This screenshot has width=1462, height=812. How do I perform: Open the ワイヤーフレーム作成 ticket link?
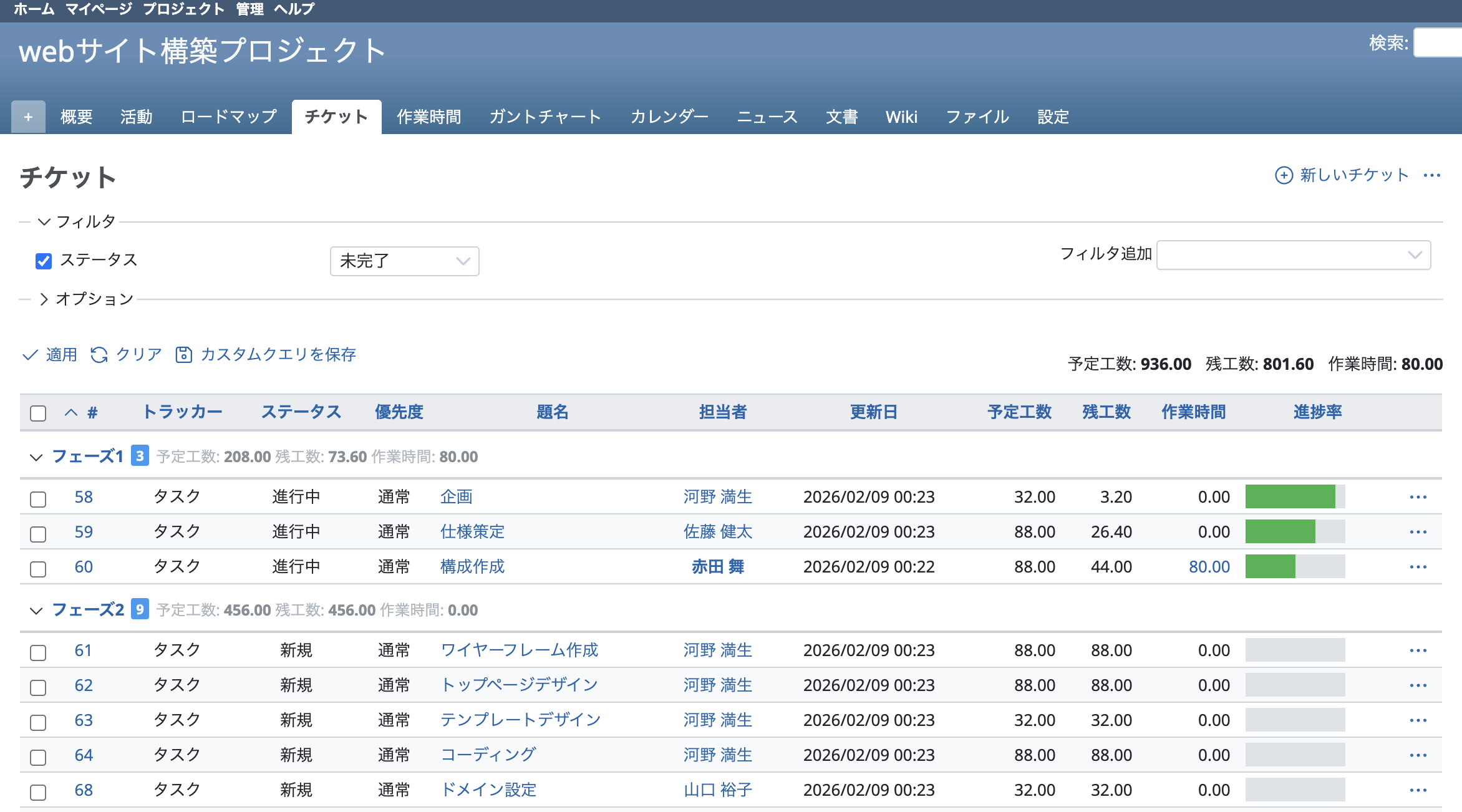pos(519,650)
